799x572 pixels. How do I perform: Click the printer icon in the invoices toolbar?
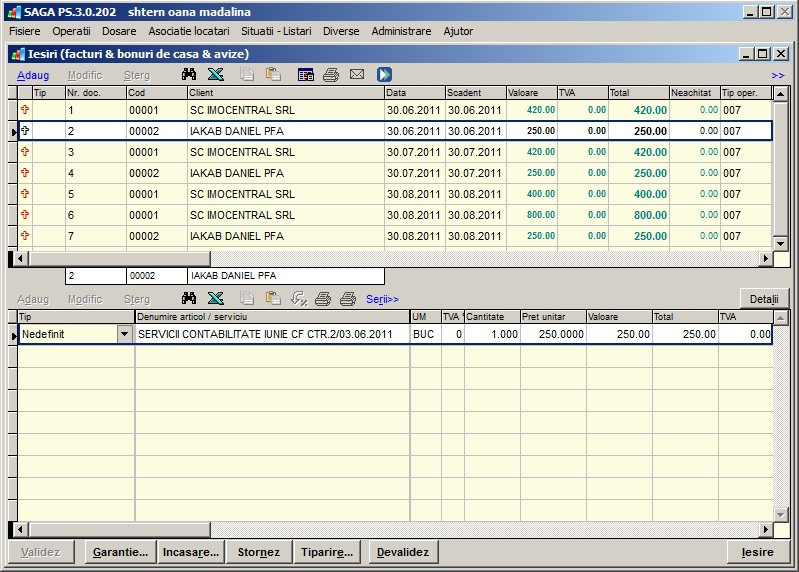pos(331,75)
